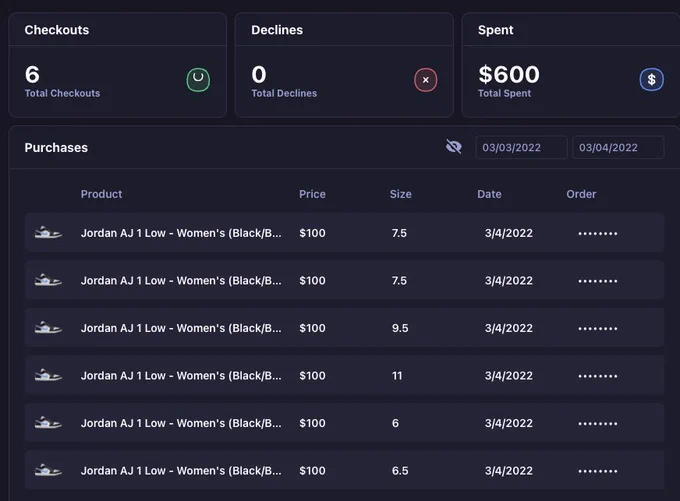
Task: Click the red declines X icon
Action: click(x=425, y=80)
